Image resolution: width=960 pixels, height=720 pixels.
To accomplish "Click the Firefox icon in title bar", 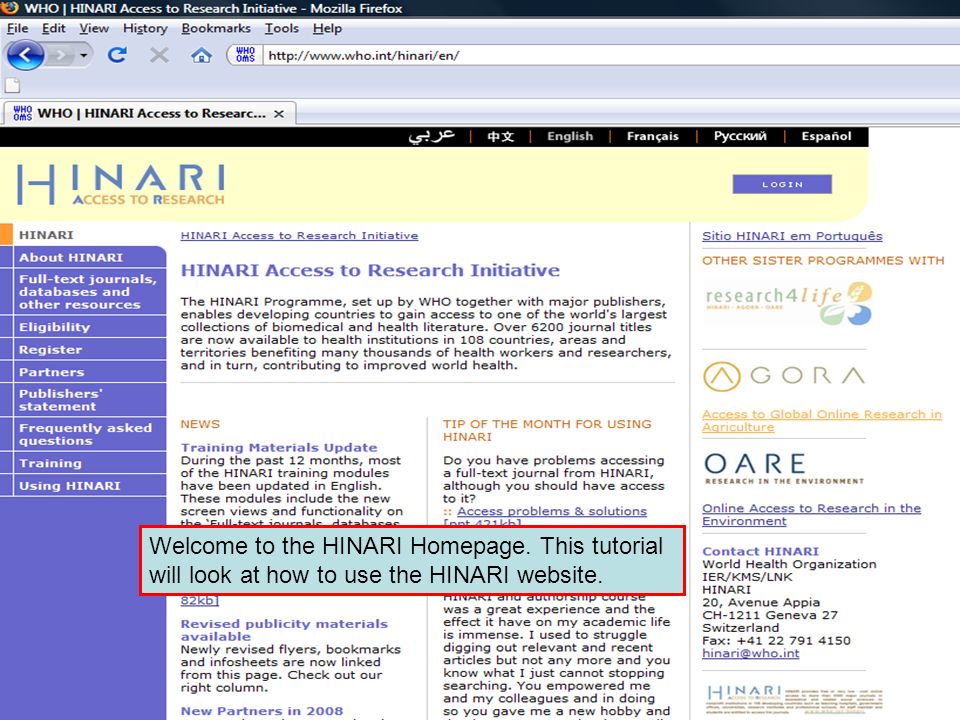I will [9, 8].
